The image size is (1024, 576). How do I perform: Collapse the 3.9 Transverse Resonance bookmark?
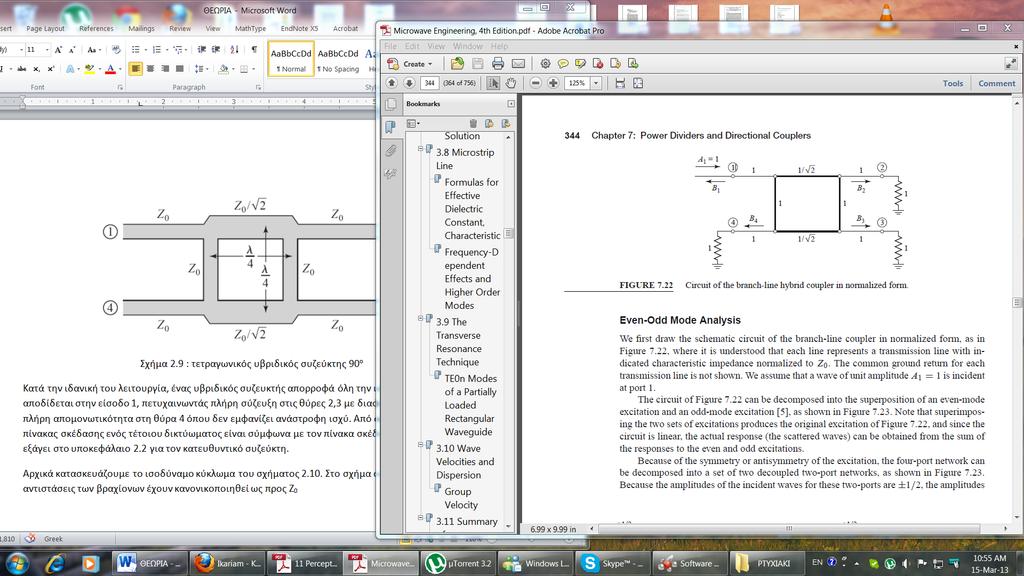[x=421, y=318]
